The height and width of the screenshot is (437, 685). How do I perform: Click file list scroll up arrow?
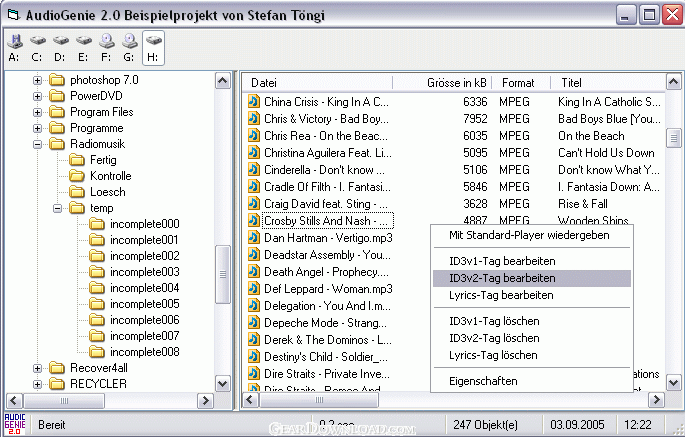(673, 81)
